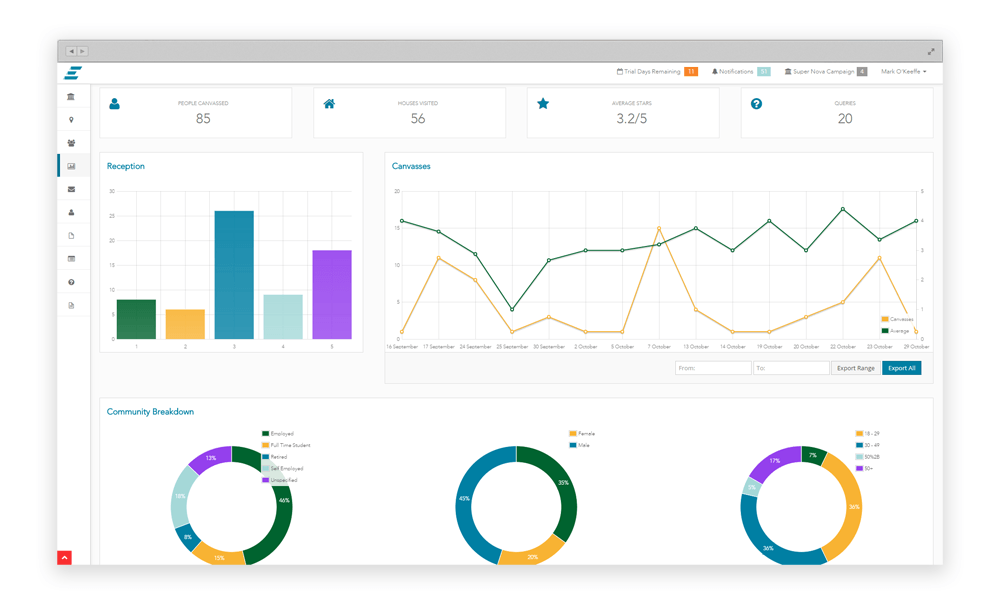
Task: Click the single user sidebar icon
Action: 71,212
